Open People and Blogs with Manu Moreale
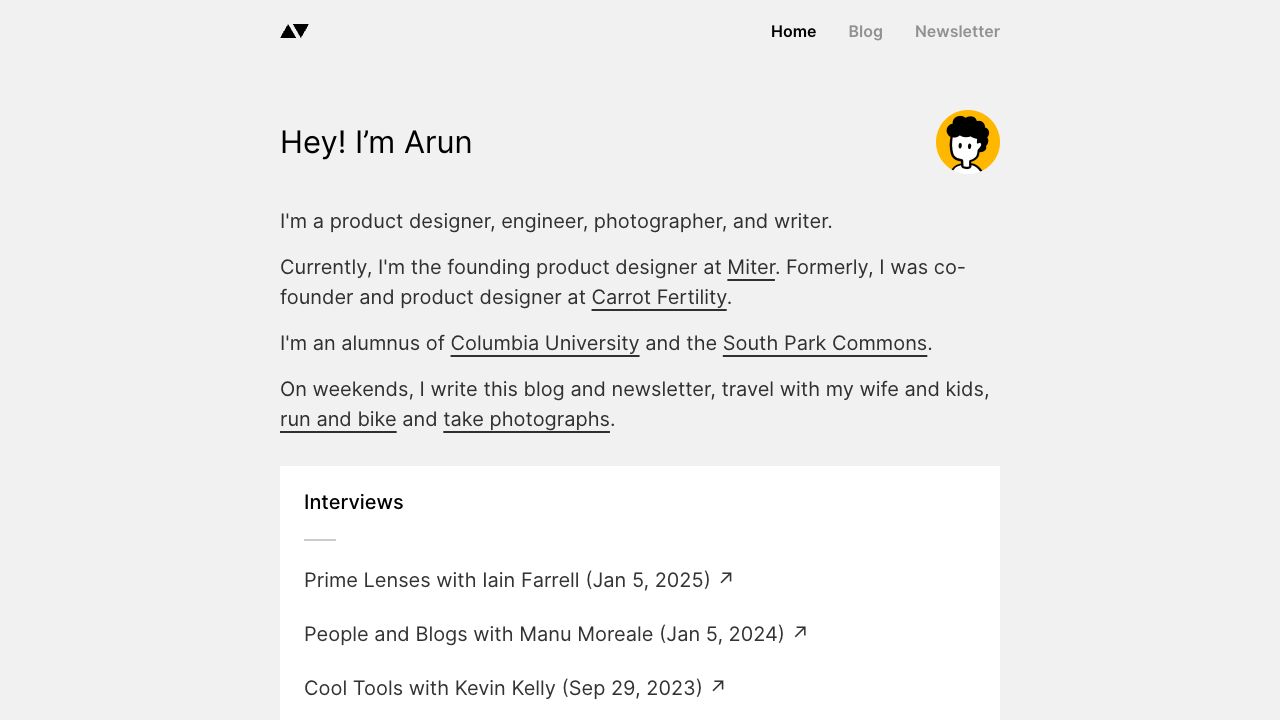Viewport: 1280px width, 720px height. pos(543,634)
